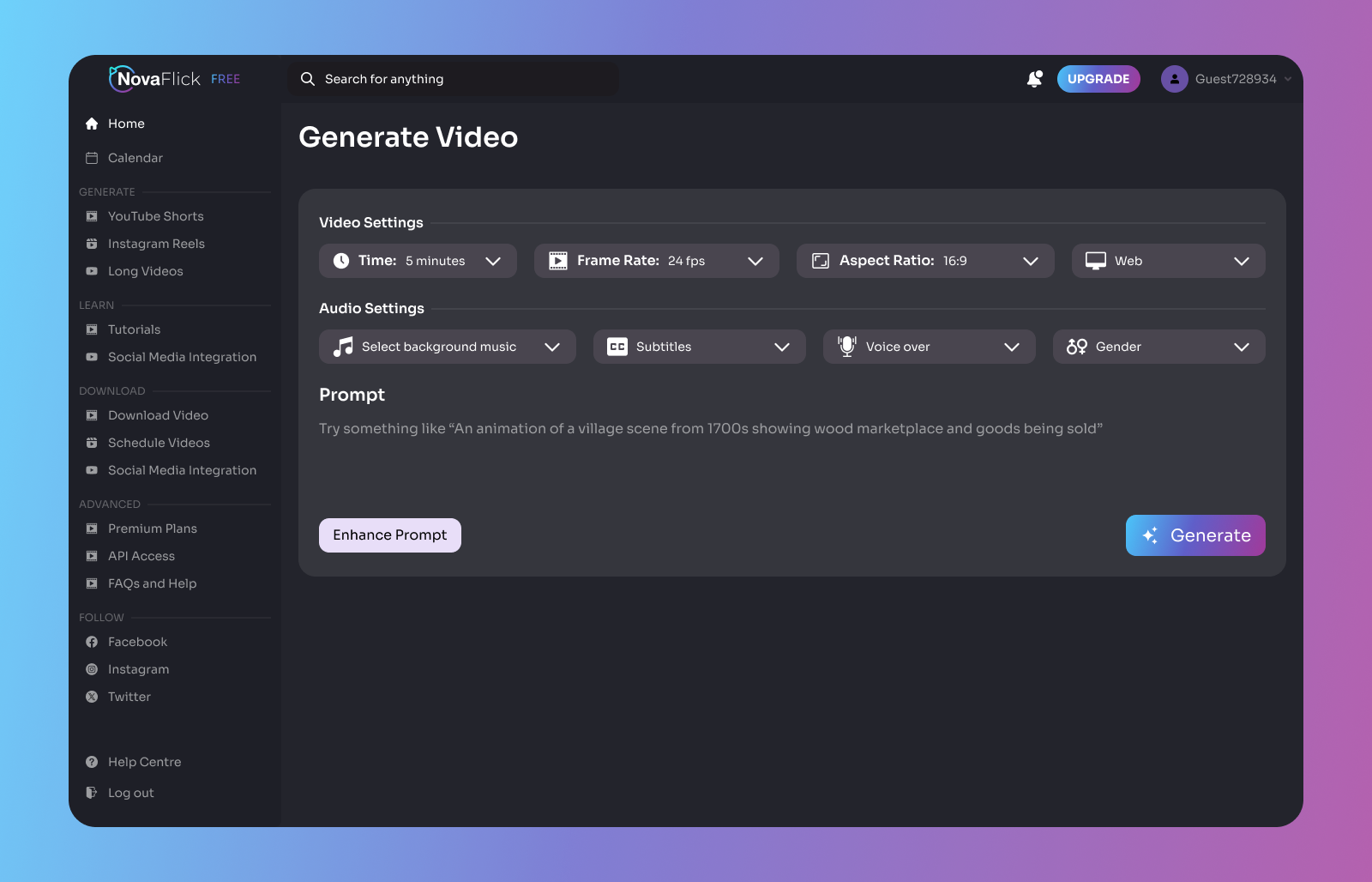This screenshot has width=1372, height=882.
Task: Click the Log out icon
Action: point(92,793)
